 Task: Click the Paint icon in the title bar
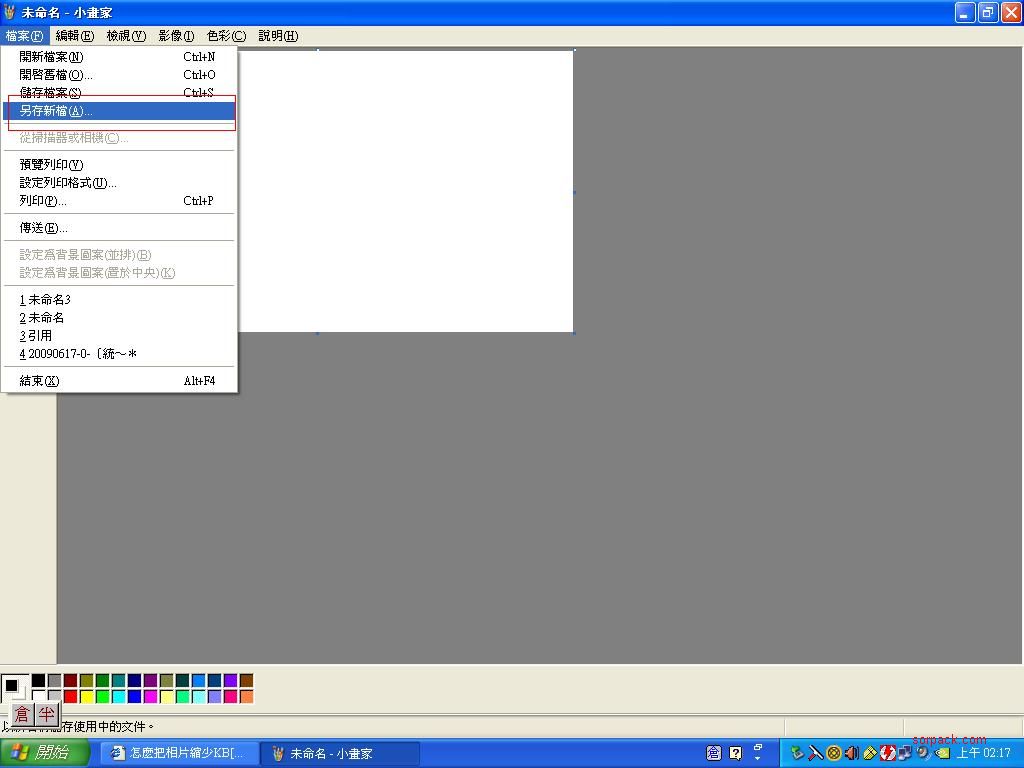[x=10, y=12]
